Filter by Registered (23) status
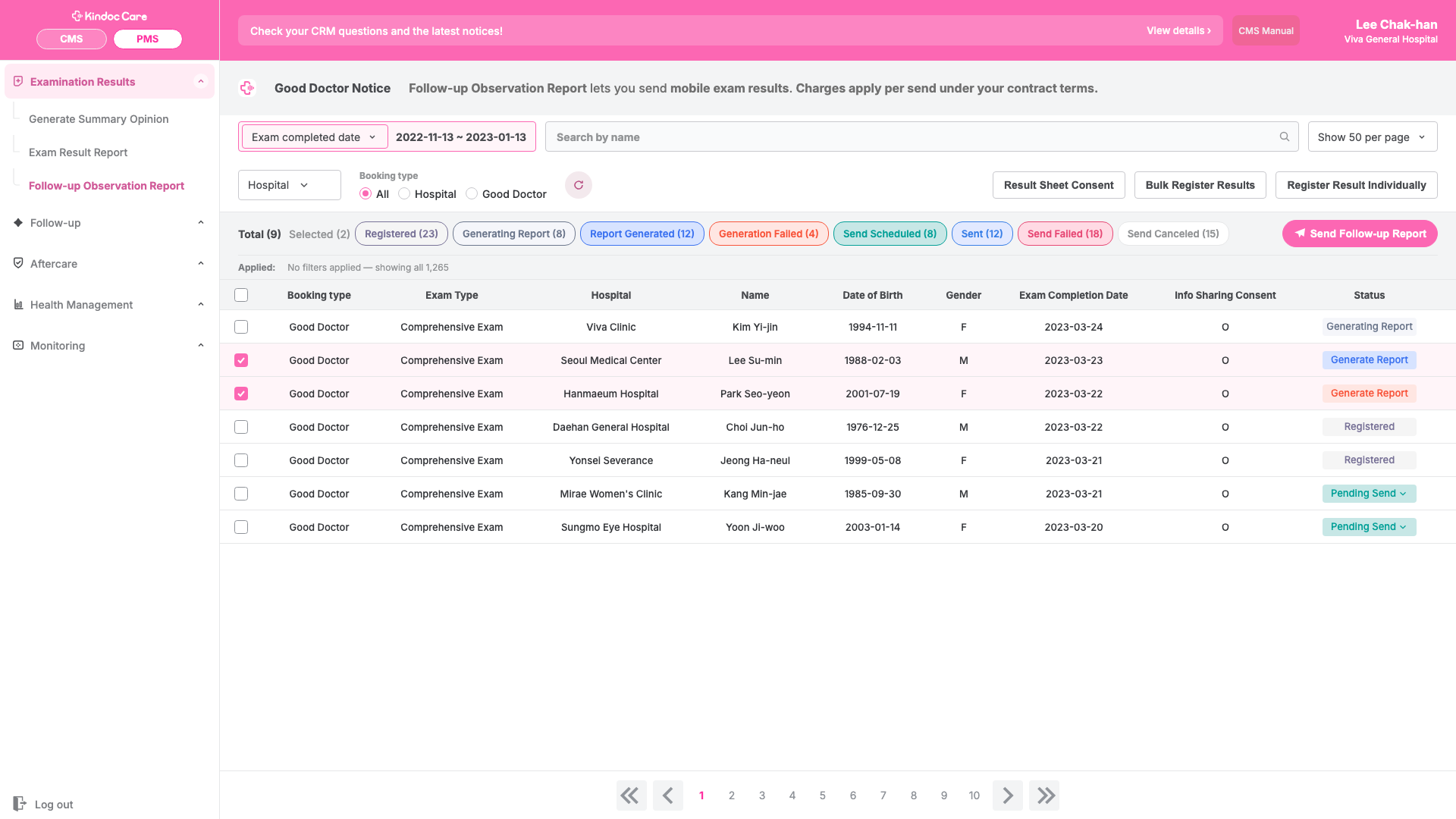 click(401, 234)
